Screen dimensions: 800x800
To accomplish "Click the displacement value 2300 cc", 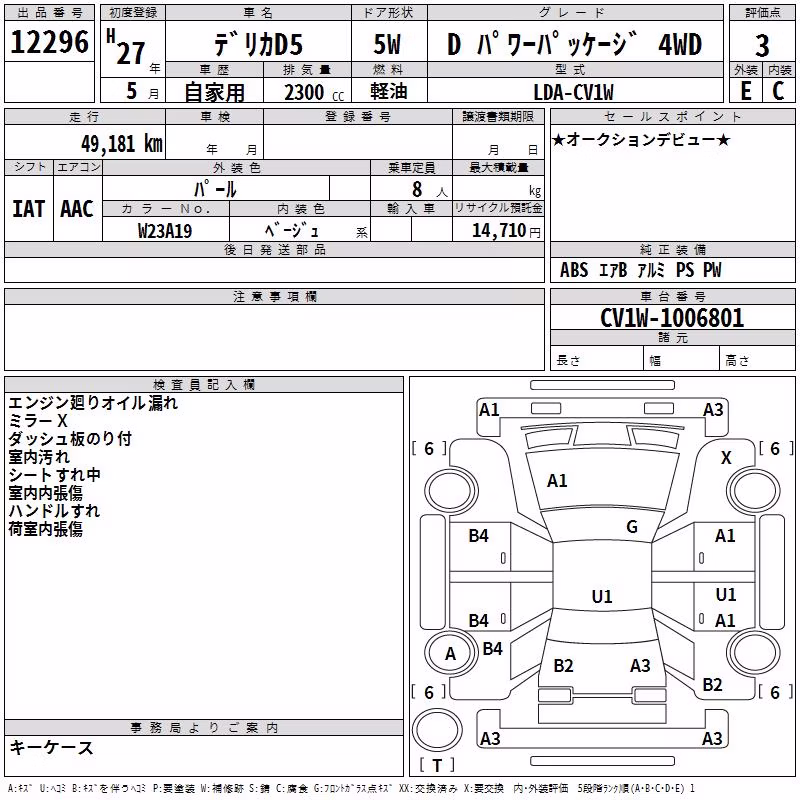I will (x=314, y=92).
